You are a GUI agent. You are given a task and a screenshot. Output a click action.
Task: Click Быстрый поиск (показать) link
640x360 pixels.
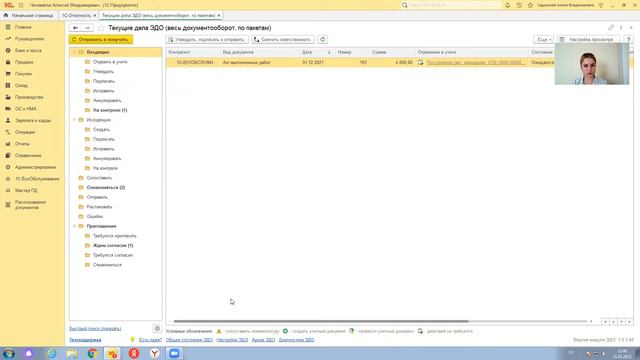[x=95, y=329]
